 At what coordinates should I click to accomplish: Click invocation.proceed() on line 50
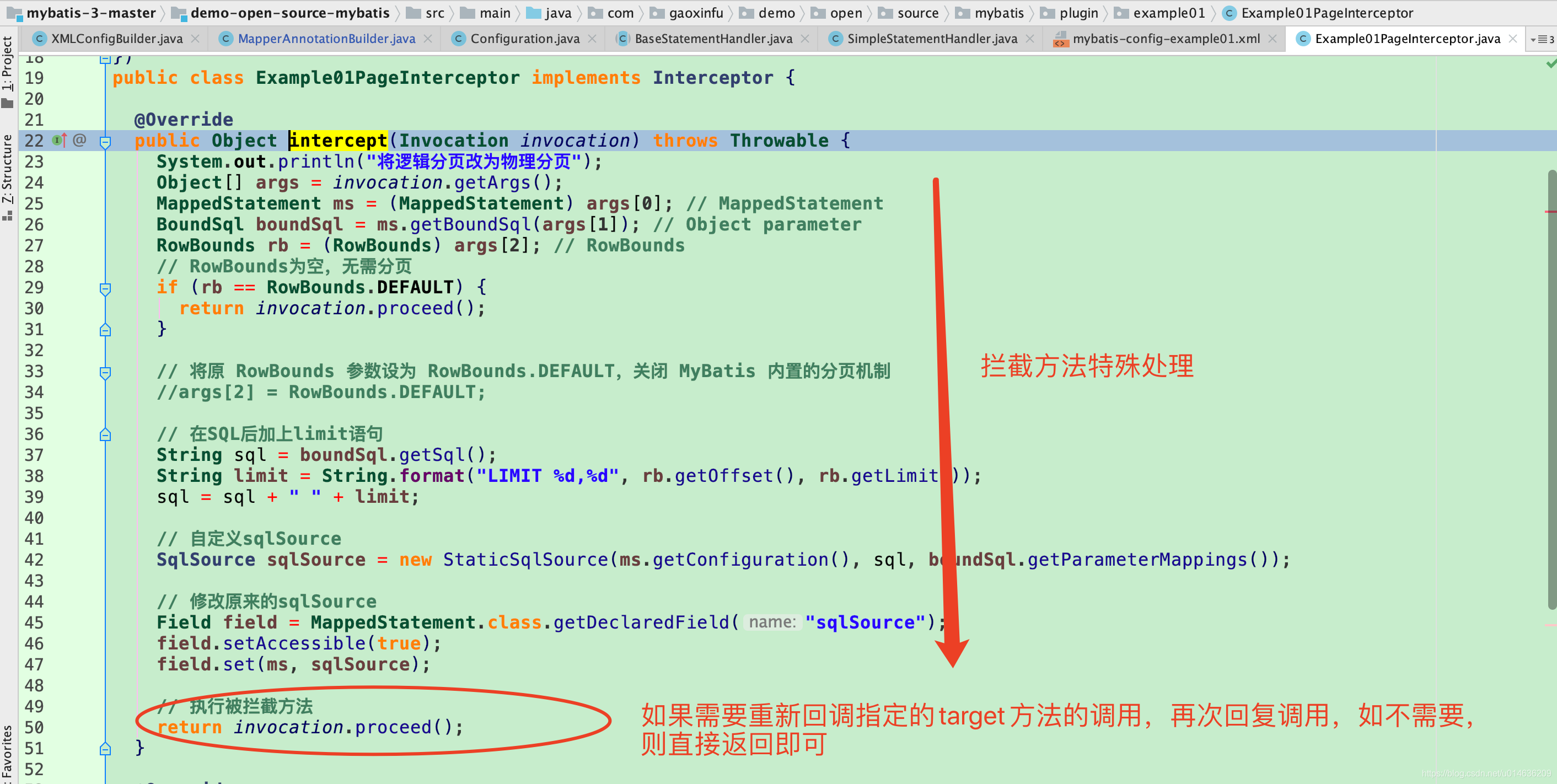(348, 727)
